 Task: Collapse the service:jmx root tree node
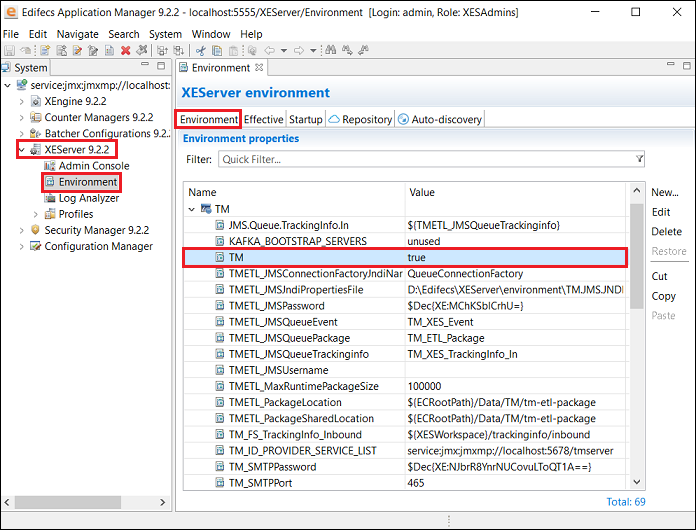[8, 85]
